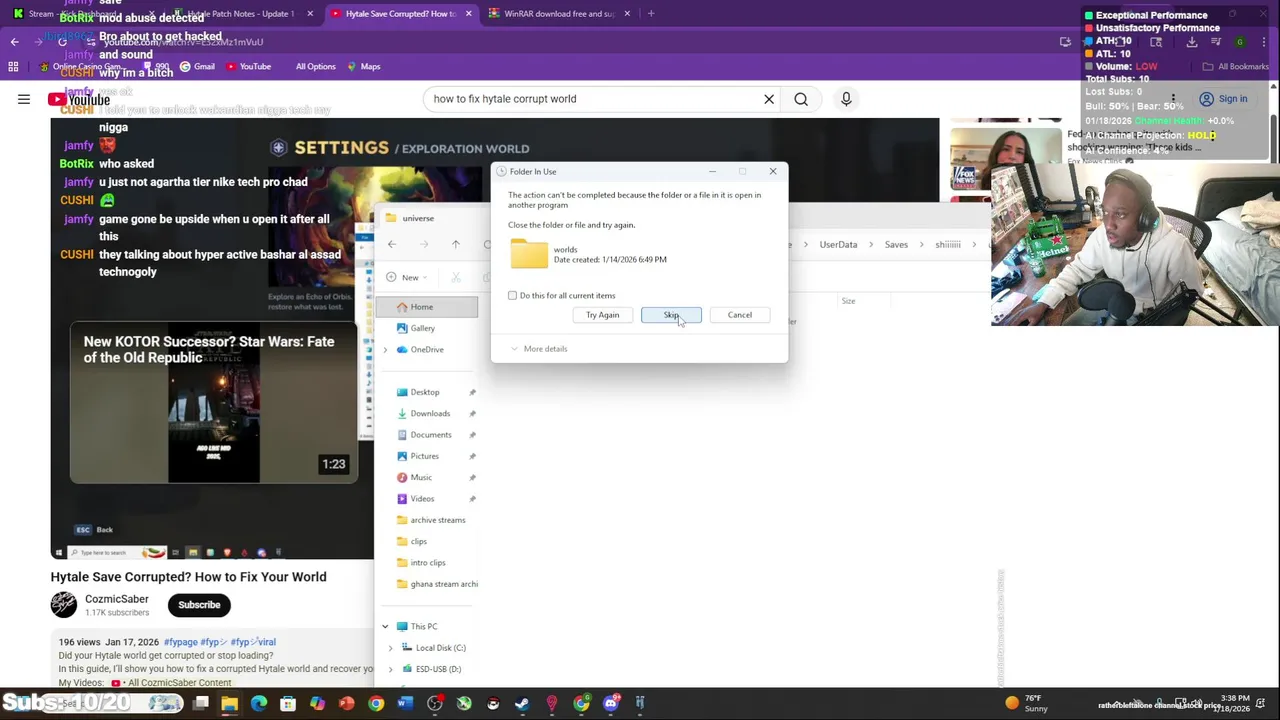Open Desktop quick access folder
Viewport: 1280px width, 720px height.
tap(425, 392)
